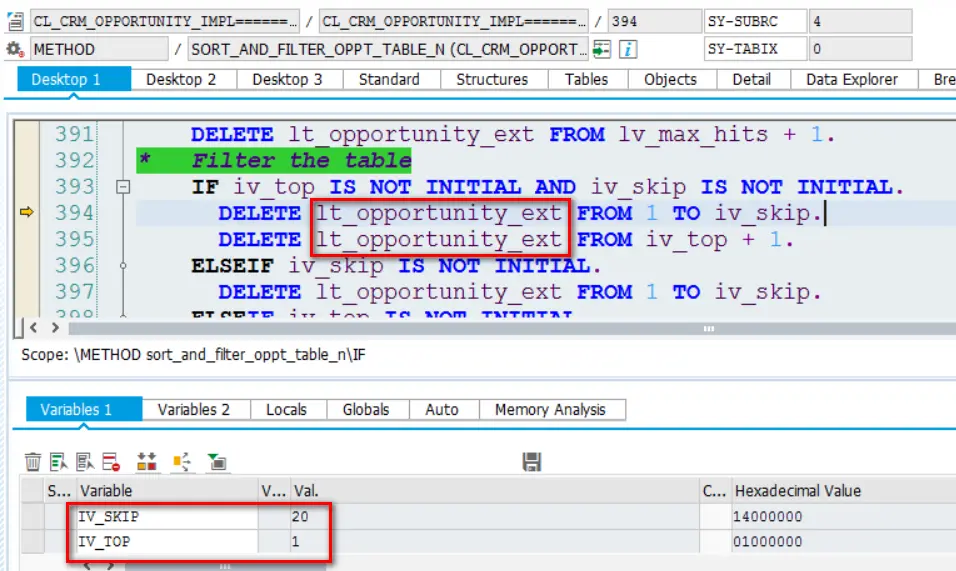The height and width of the screenshot is (571, 956).
Task: Click line number 391 in the gutter
Action: [x=74, y=134]
